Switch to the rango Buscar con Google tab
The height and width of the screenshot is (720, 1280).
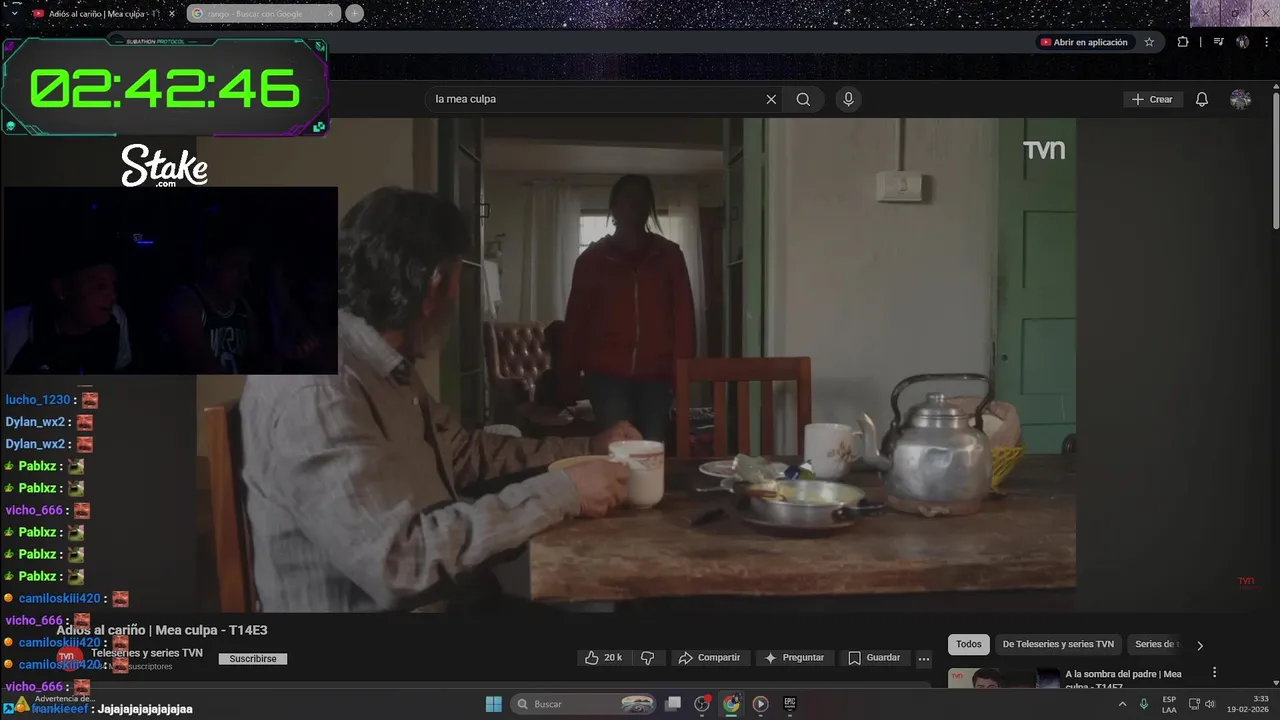(262, 14)
